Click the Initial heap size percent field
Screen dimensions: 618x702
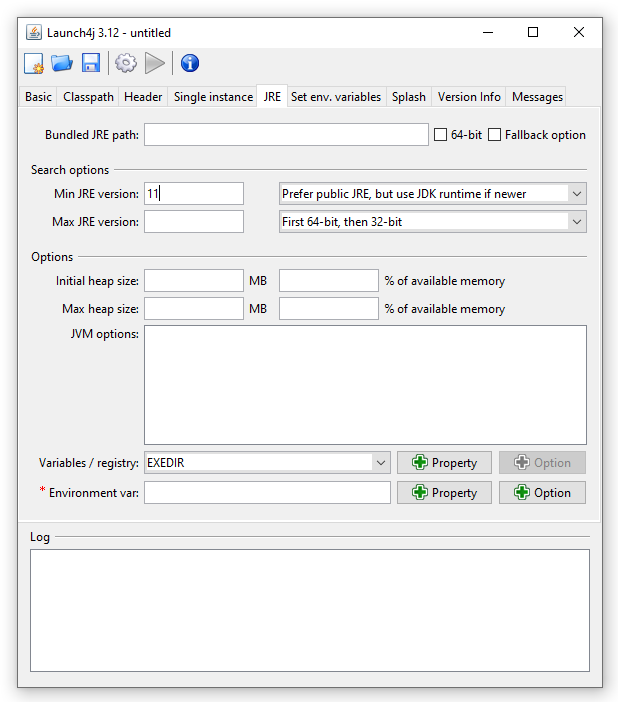point(329,281)
